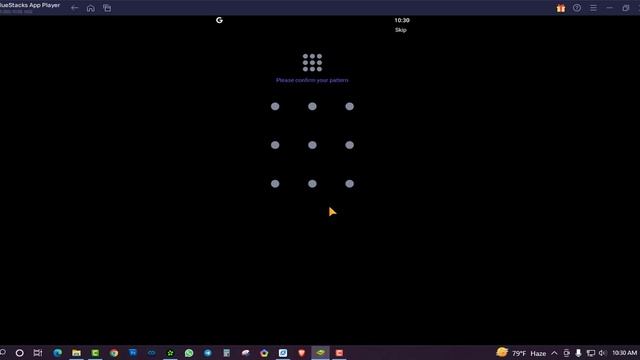Image resolution: width=640 pixels, height=360 pixels.
Task: Open the weather widget showing 79°F Haze
Action: 521,353
